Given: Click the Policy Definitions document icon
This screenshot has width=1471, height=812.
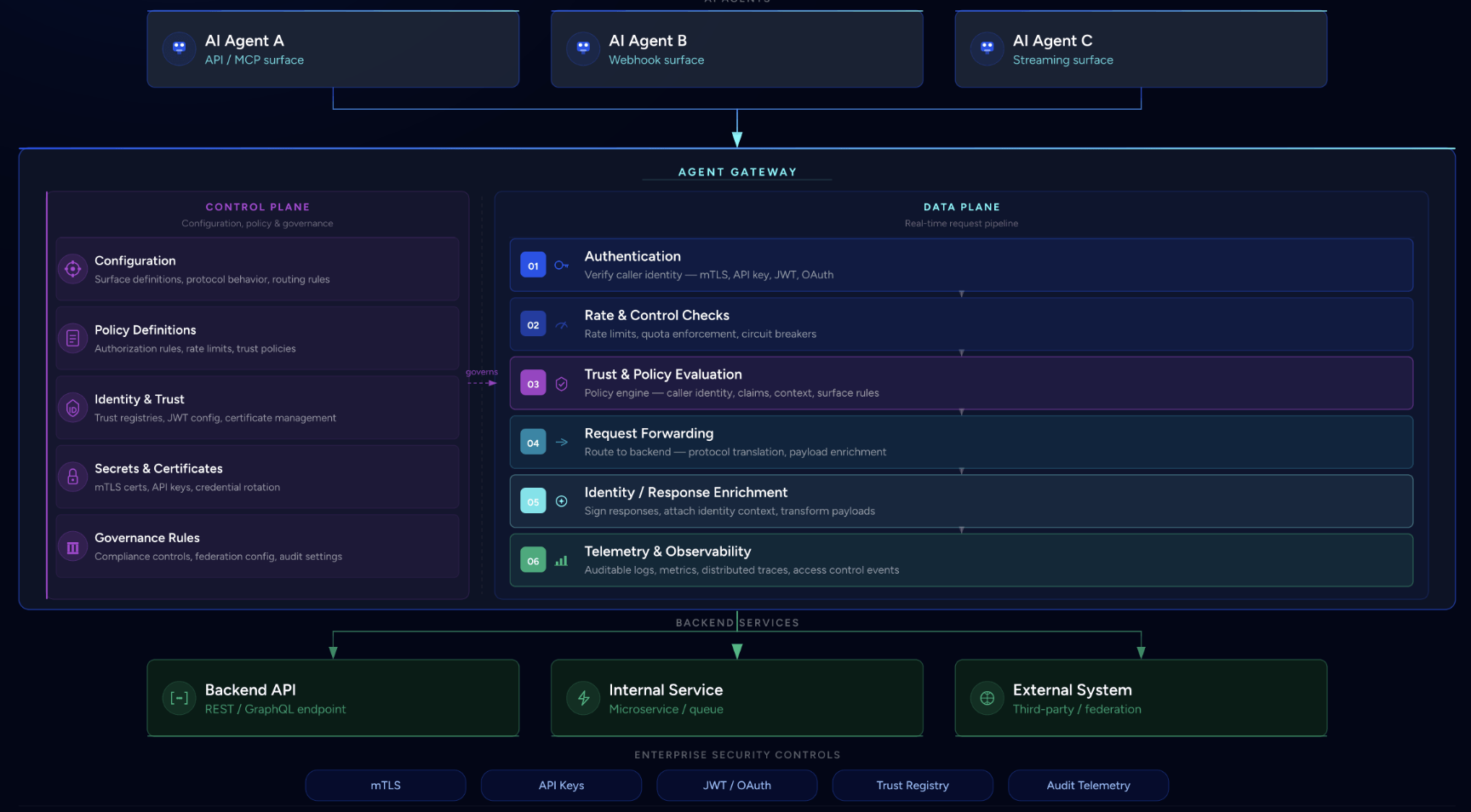Looking at the screenshot, I should 73,339.
